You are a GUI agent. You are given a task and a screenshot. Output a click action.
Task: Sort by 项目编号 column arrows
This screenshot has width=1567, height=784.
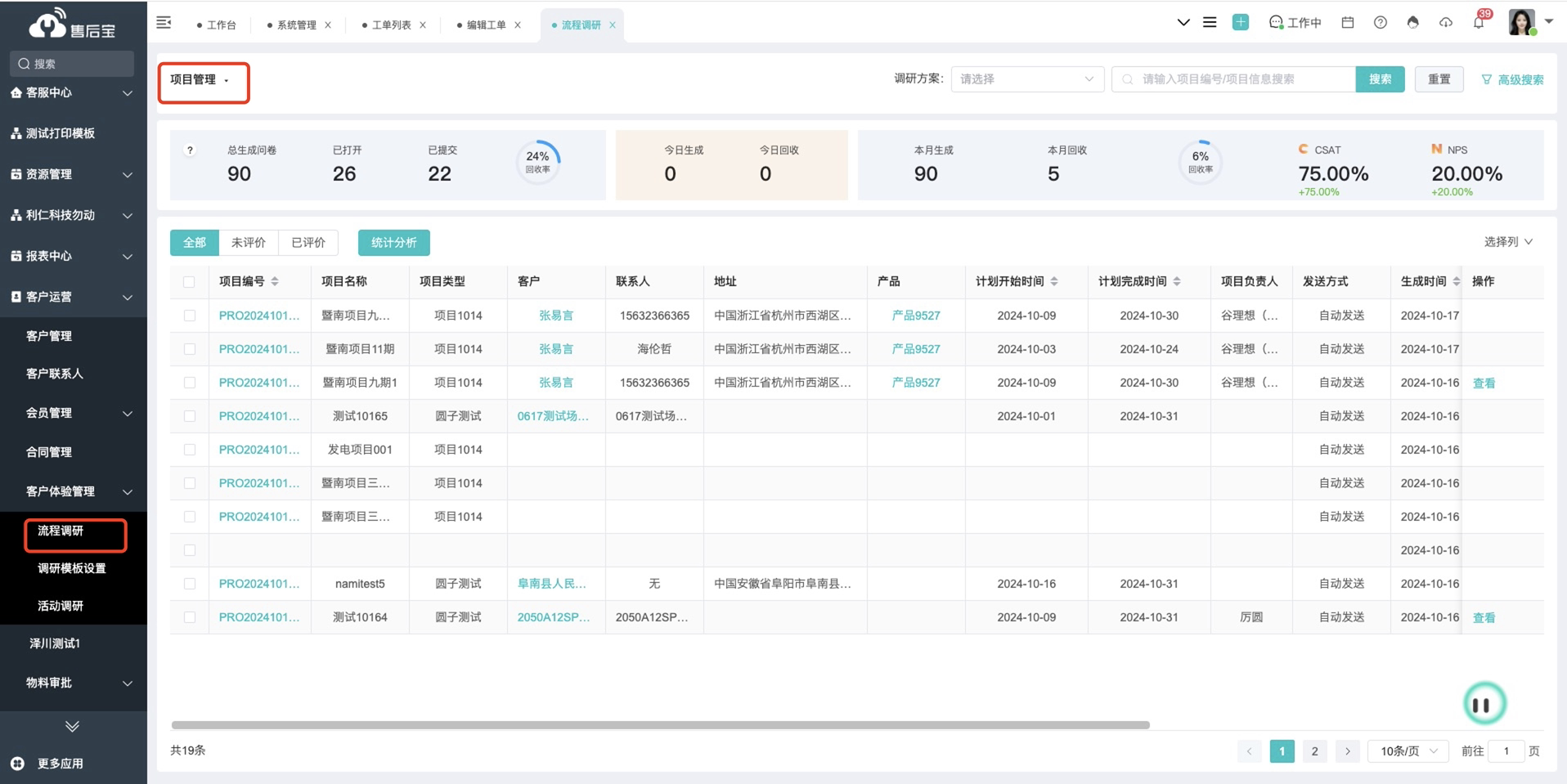point(275,281)
